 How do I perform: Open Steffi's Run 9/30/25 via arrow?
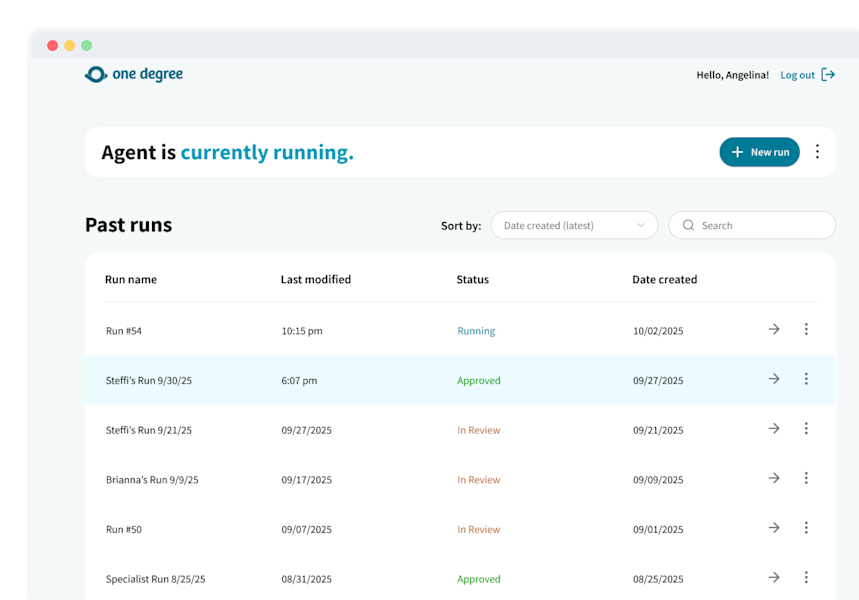(774, 379)
